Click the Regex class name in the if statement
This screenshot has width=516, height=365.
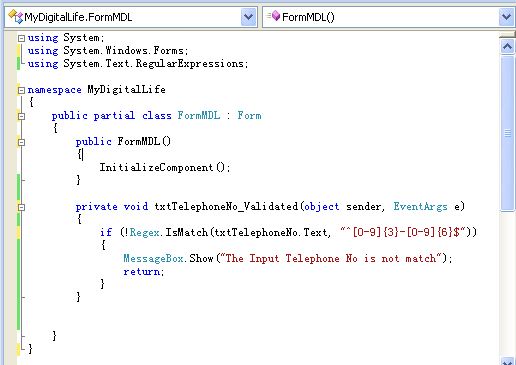[144, 232]
